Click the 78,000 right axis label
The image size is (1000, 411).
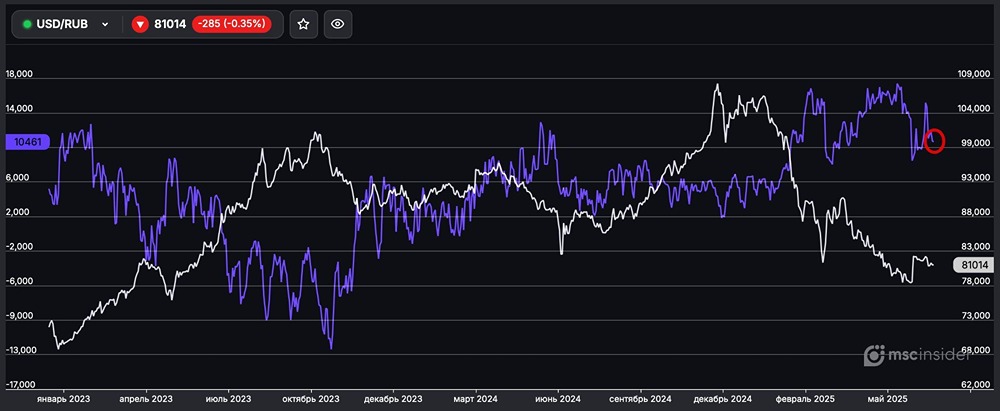tap(976, 281)
